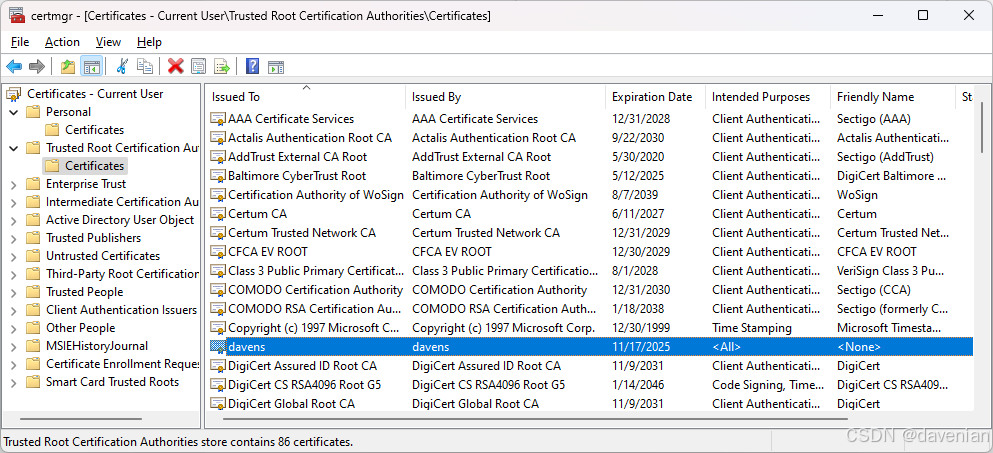Select Certification Authority of WoSign row
Screen dimensions: 993x453
click(590, 195)
